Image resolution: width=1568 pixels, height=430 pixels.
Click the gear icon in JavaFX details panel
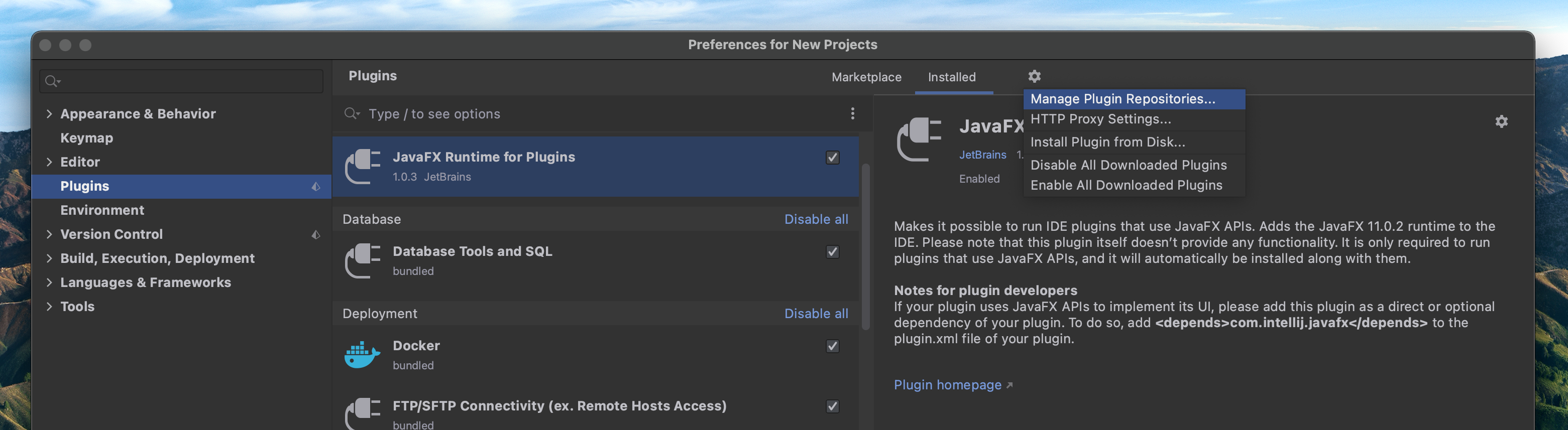tap(1501, 121)
